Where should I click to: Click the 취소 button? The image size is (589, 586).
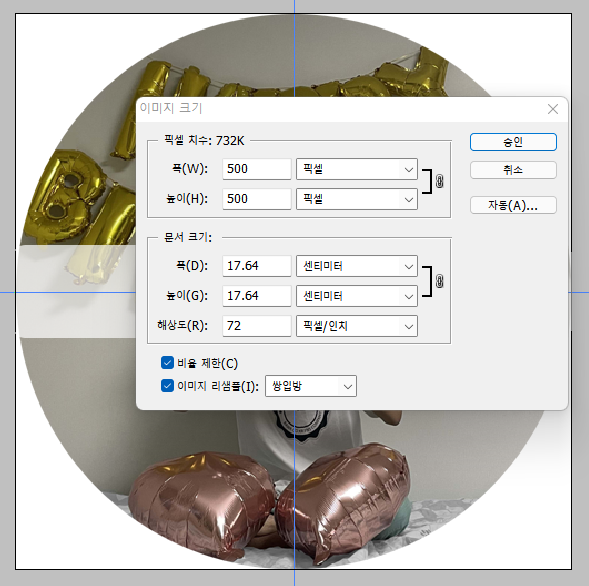click(x=513, y=170)
